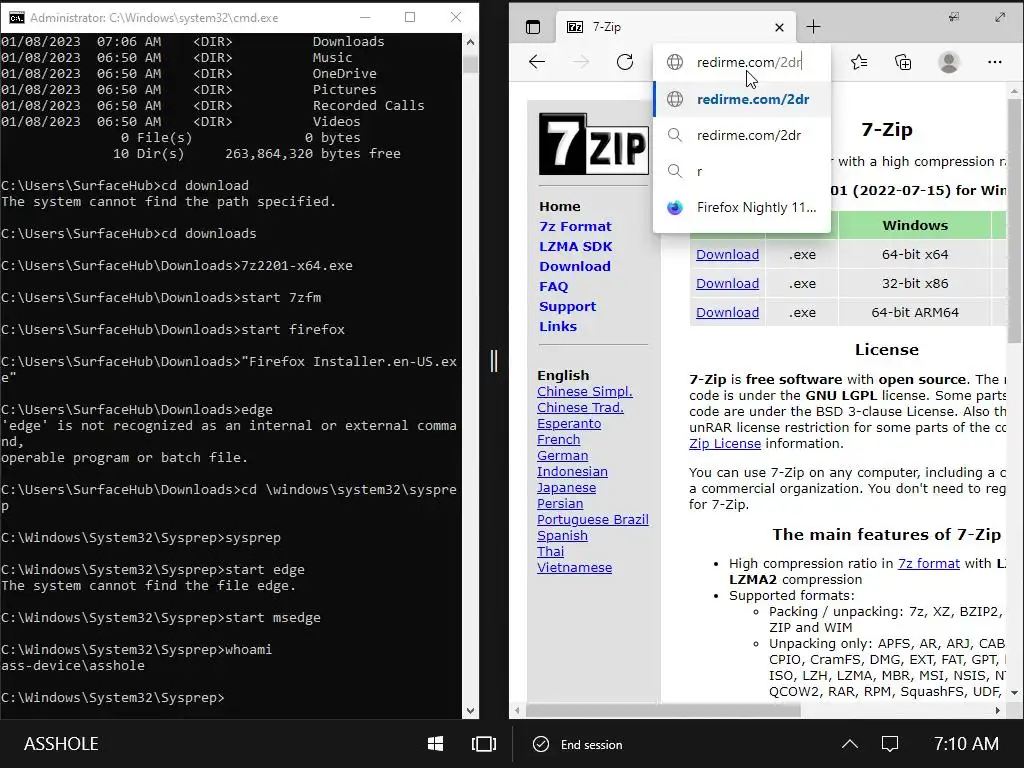Click the Home sidebar text
This screenshot has height=768, width=1024.
(560, 206)
